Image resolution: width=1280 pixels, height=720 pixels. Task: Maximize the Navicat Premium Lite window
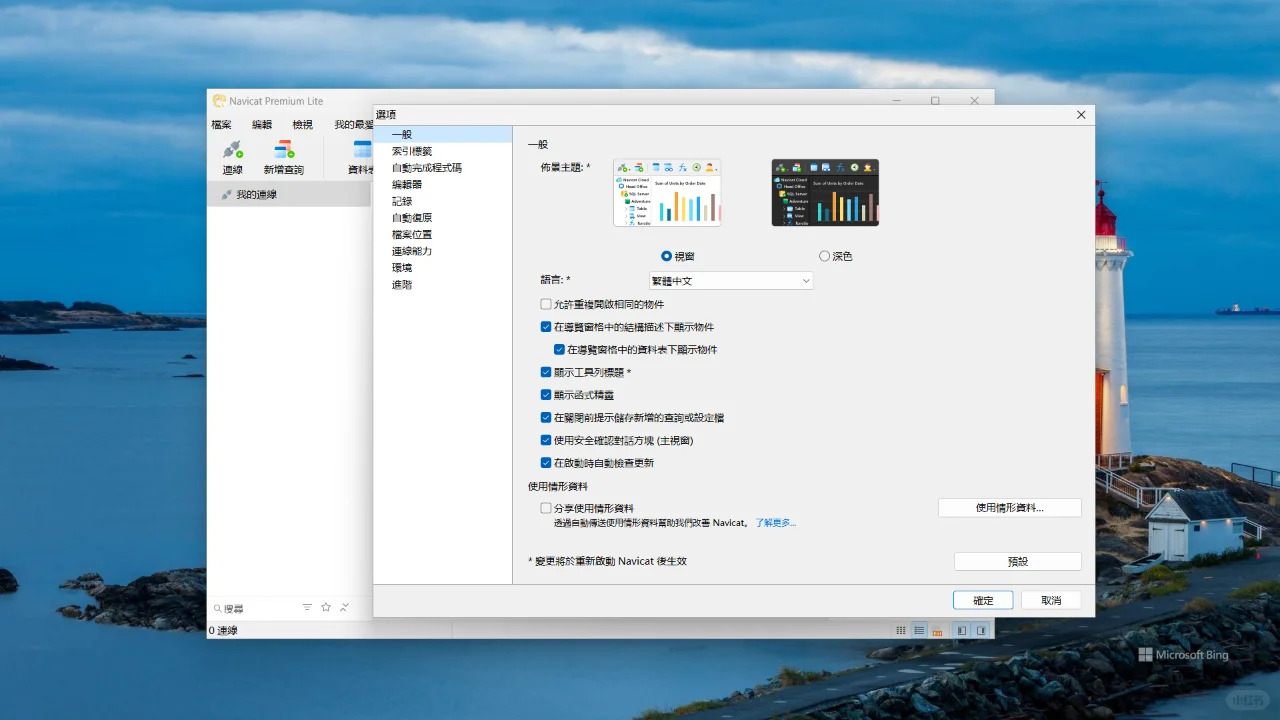(935, 101)
